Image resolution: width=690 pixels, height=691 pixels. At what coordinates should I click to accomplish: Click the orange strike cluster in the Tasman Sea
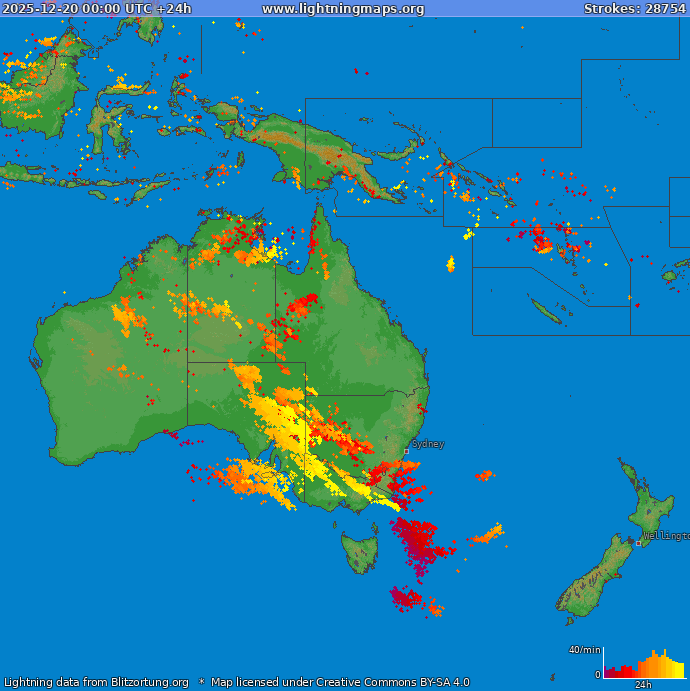tap(489, 535)
